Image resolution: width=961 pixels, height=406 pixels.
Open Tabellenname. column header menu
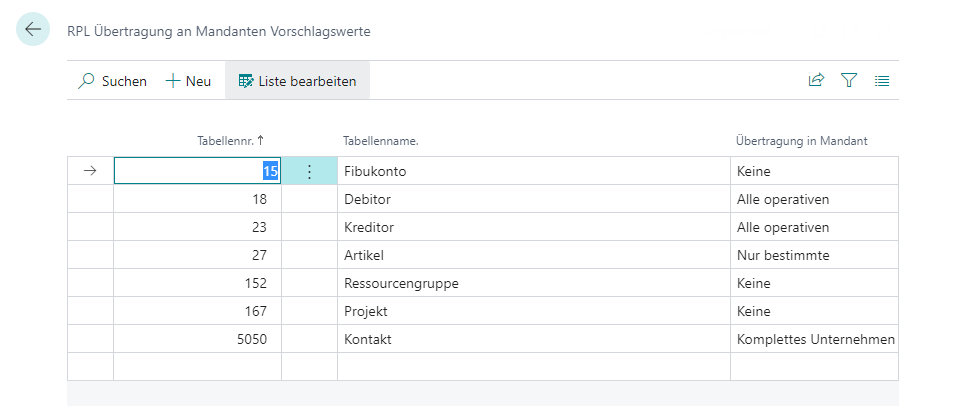(x=381, y=141)
